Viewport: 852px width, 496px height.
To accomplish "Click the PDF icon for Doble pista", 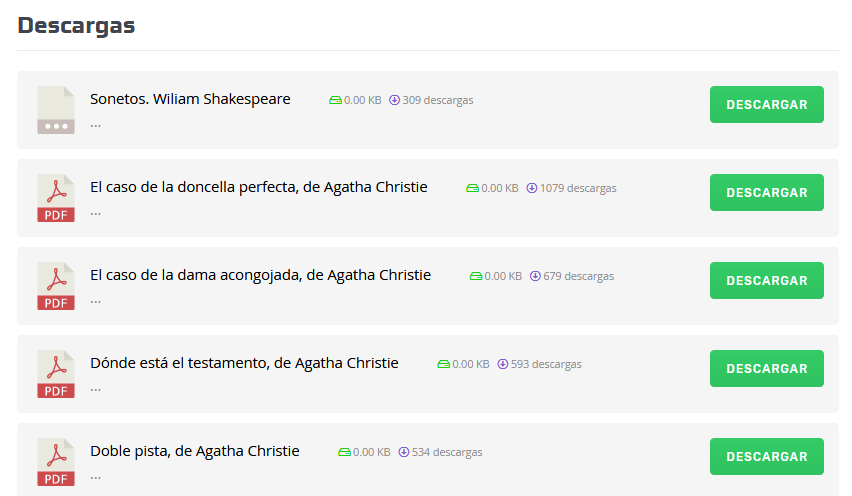I will tap(56, 462).
